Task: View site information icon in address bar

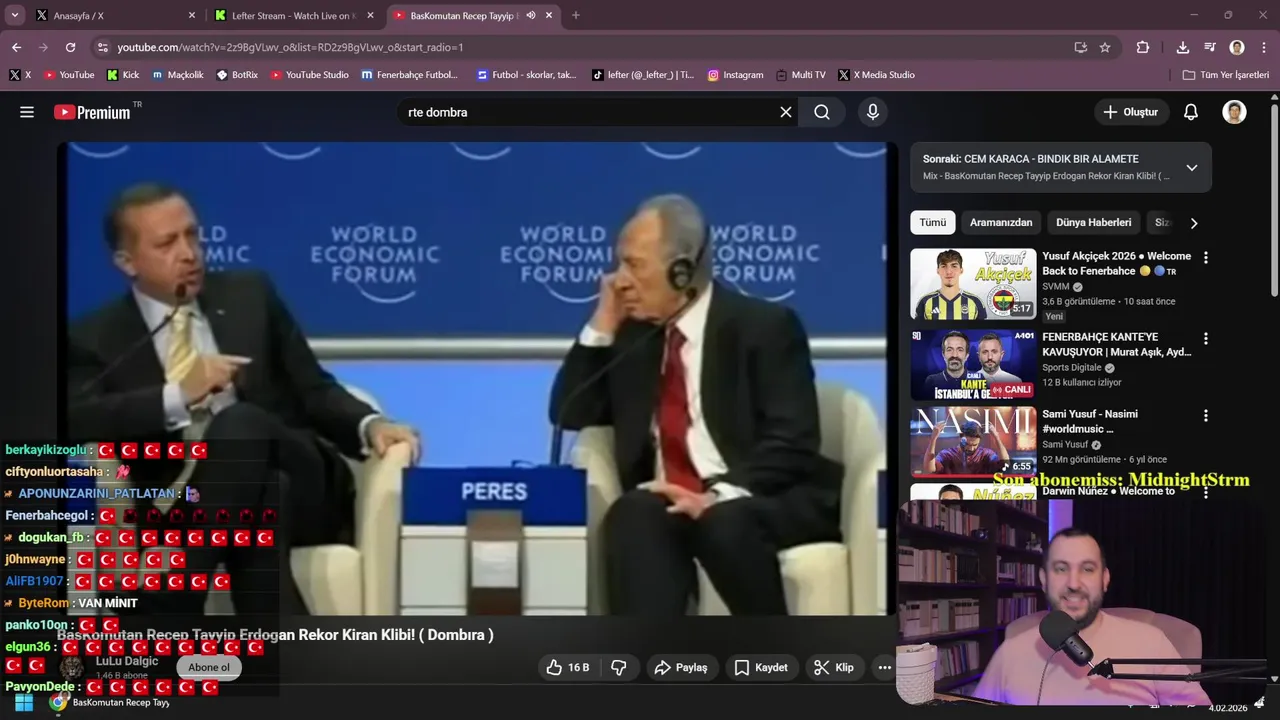Action: pyautogui.click(x=101, y=47)
